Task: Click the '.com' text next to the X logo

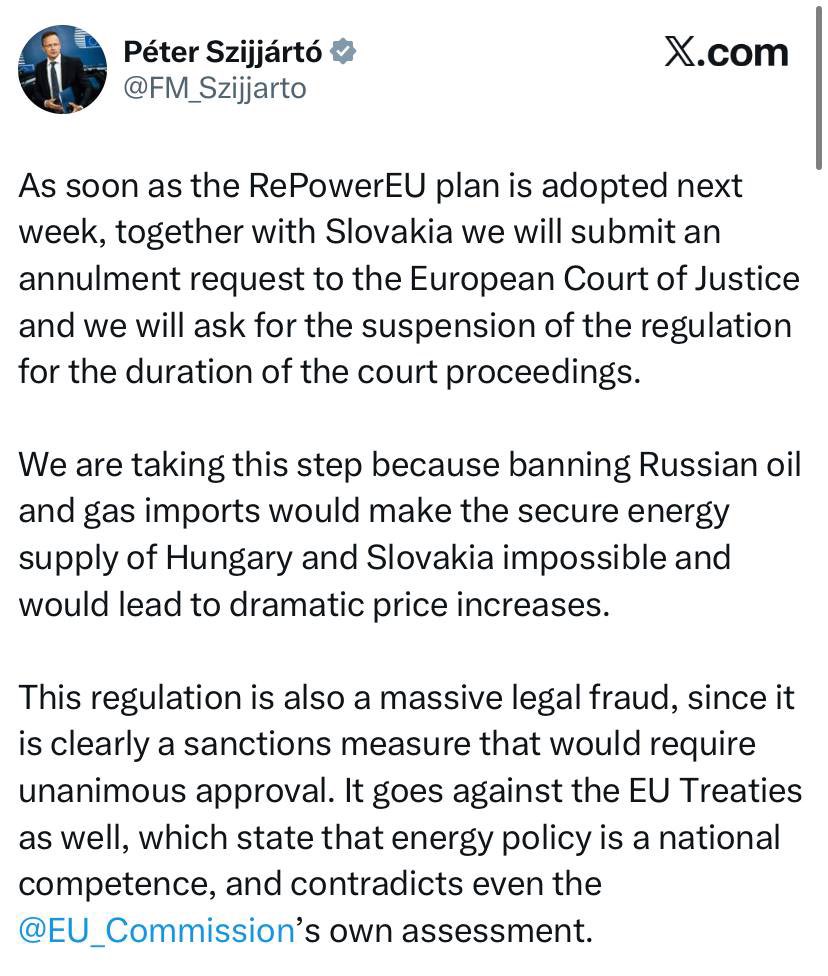Action: pyautogui.click(x=747, y=53)
